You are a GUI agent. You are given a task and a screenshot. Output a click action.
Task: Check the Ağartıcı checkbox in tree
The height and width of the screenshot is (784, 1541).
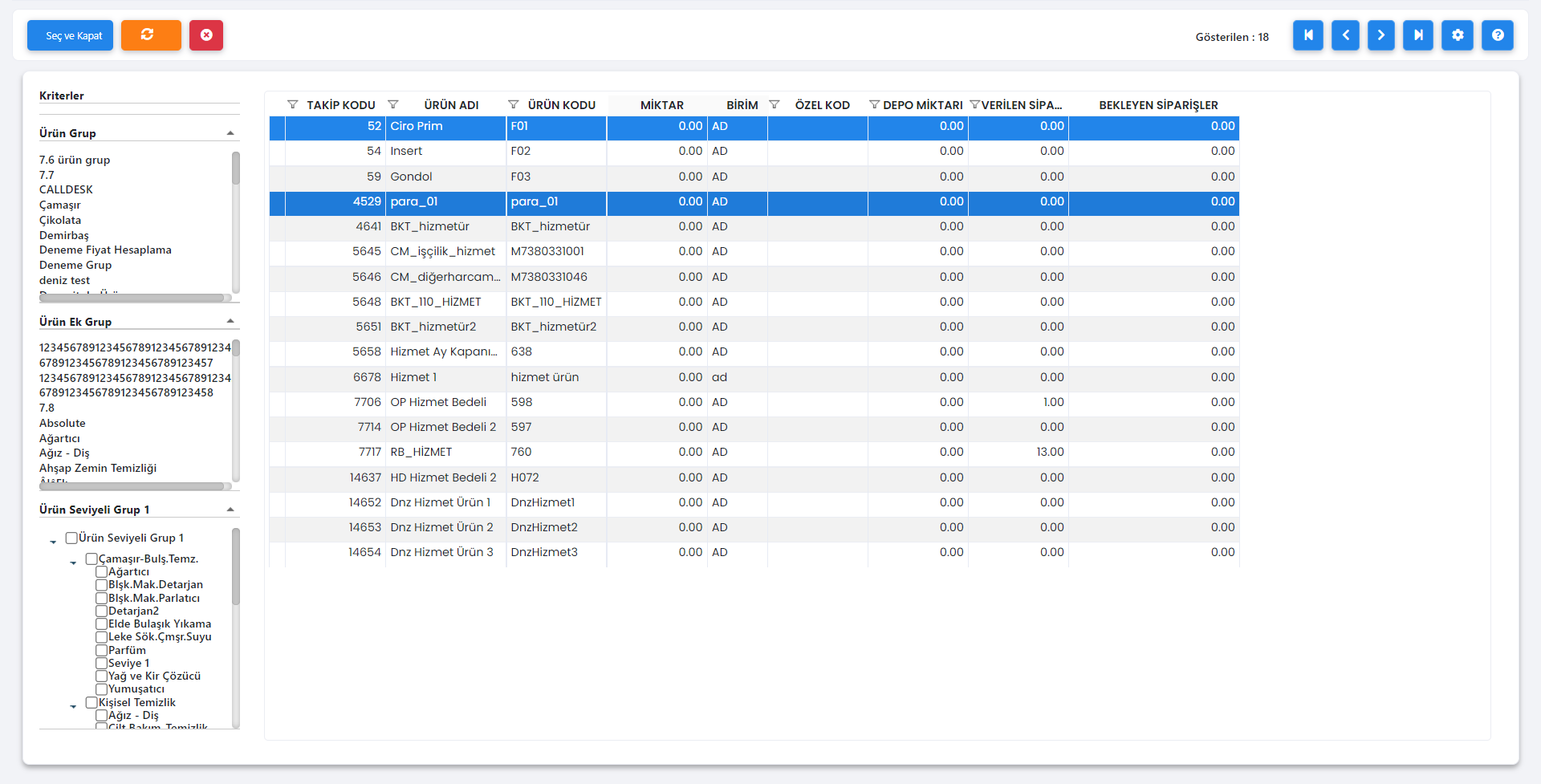(x=102, y=572)
